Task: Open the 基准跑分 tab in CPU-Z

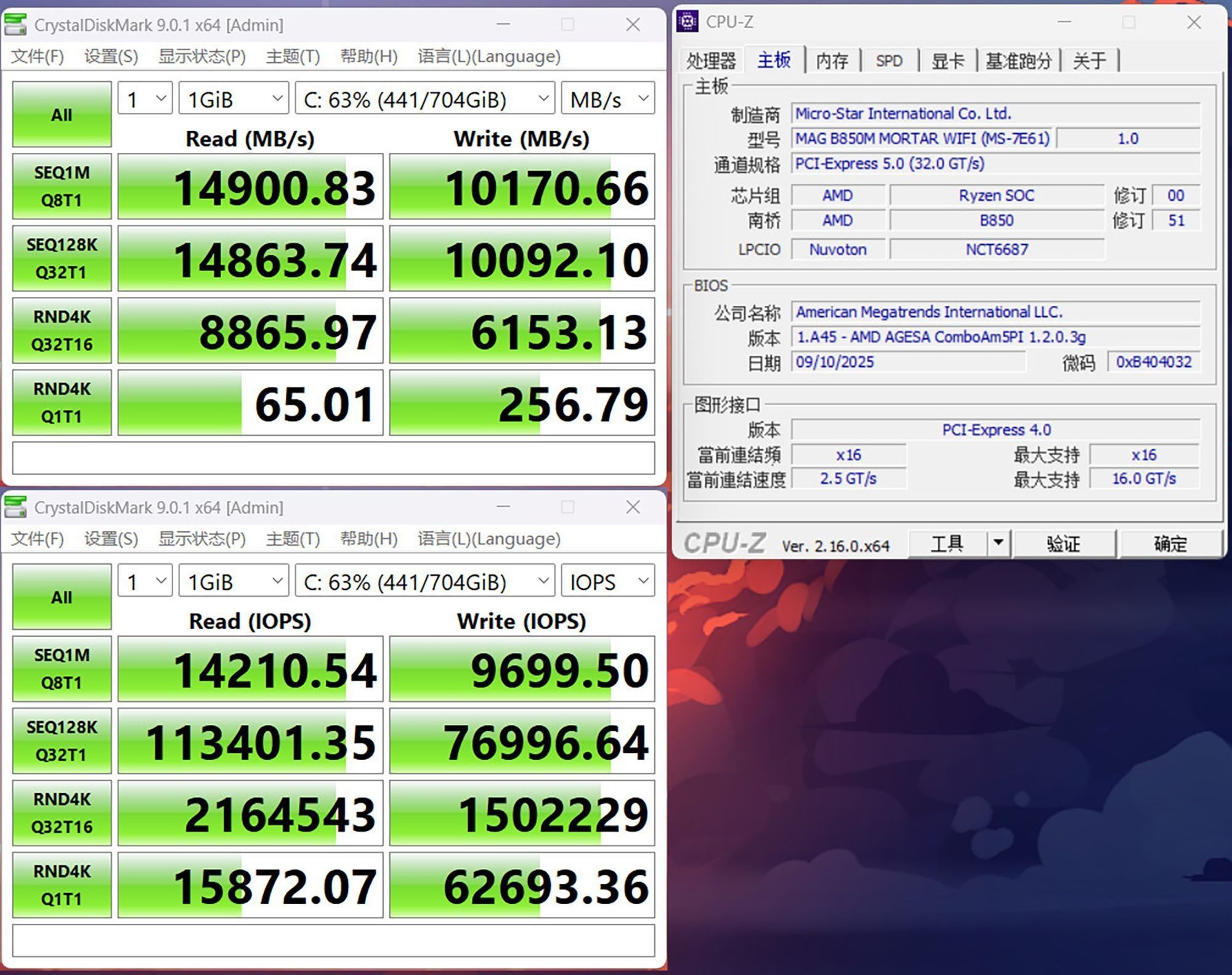Action: pos(1018,60)
